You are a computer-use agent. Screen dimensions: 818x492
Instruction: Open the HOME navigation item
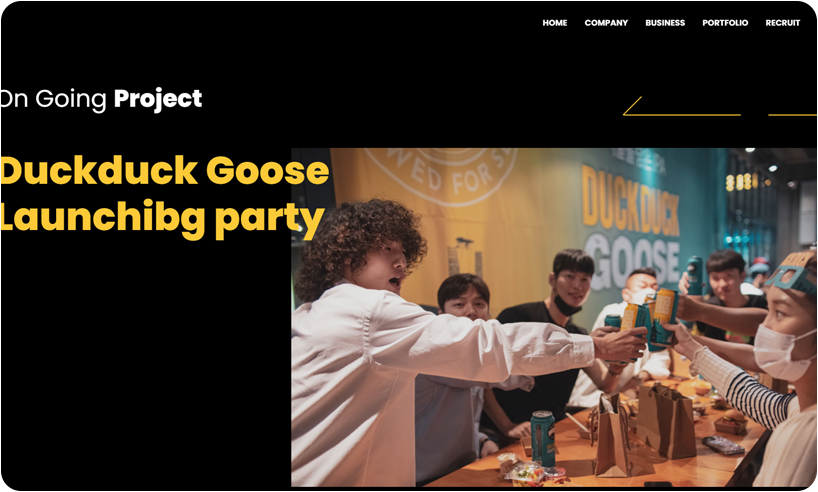point(555,23)
